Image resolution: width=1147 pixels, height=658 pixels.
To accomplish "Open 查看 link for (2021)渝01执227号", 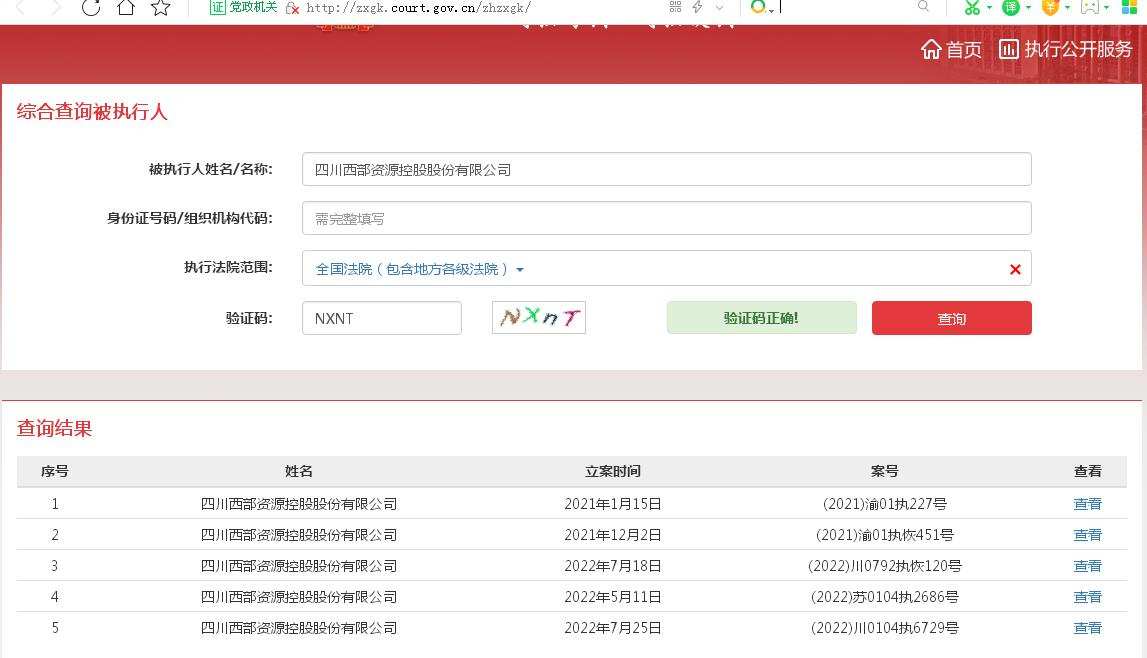I will (1088, 504).
